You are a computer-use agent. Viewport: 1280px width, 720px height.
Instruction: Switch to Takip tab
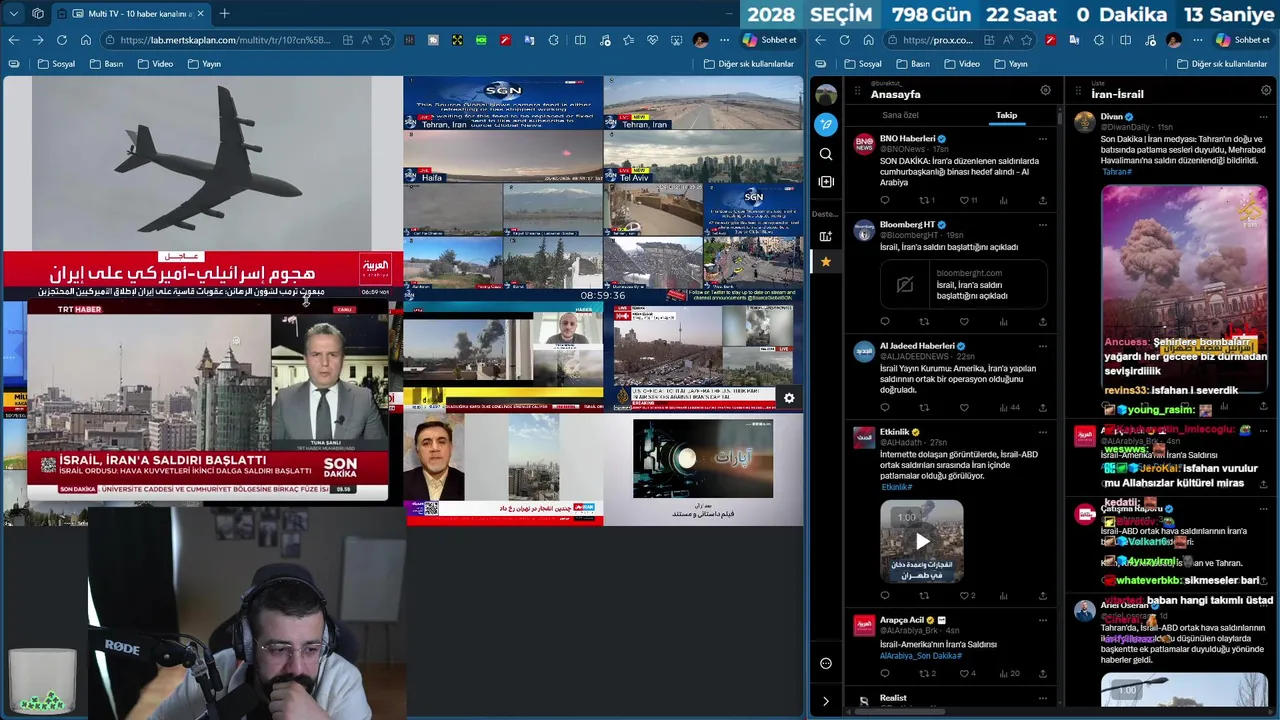coord(1006,115)
